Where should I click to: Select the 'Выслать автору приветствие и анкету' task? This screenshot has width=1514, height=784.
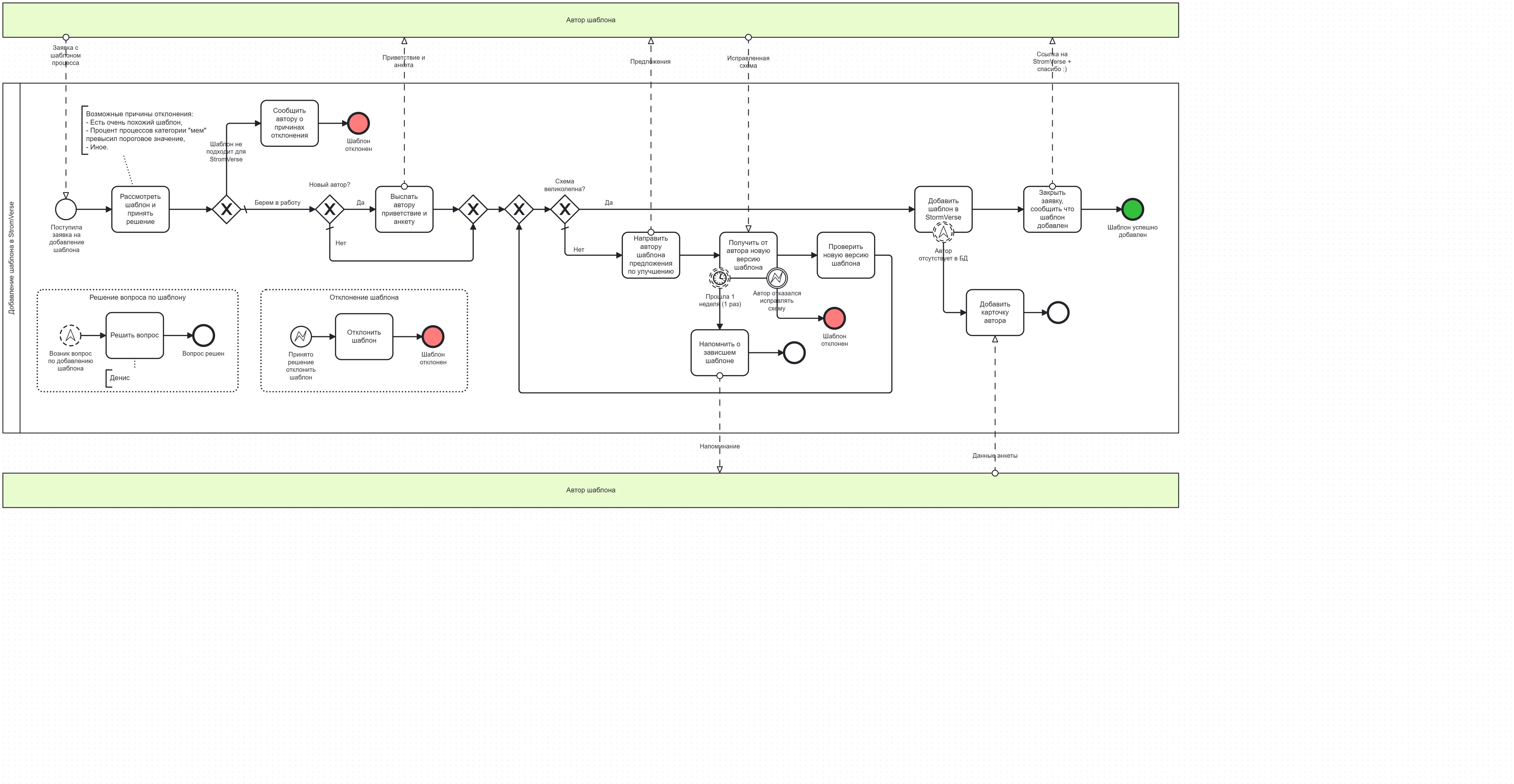click(x=404, y=209)
